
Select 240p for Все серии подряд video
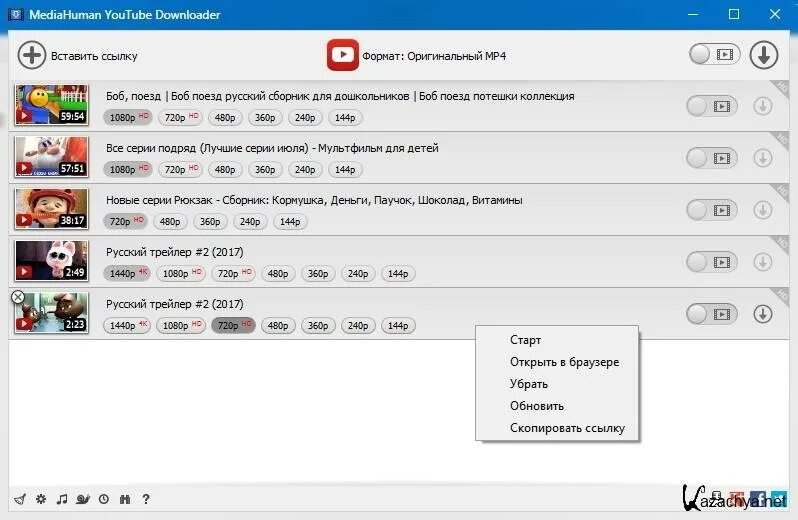(305, 169)
